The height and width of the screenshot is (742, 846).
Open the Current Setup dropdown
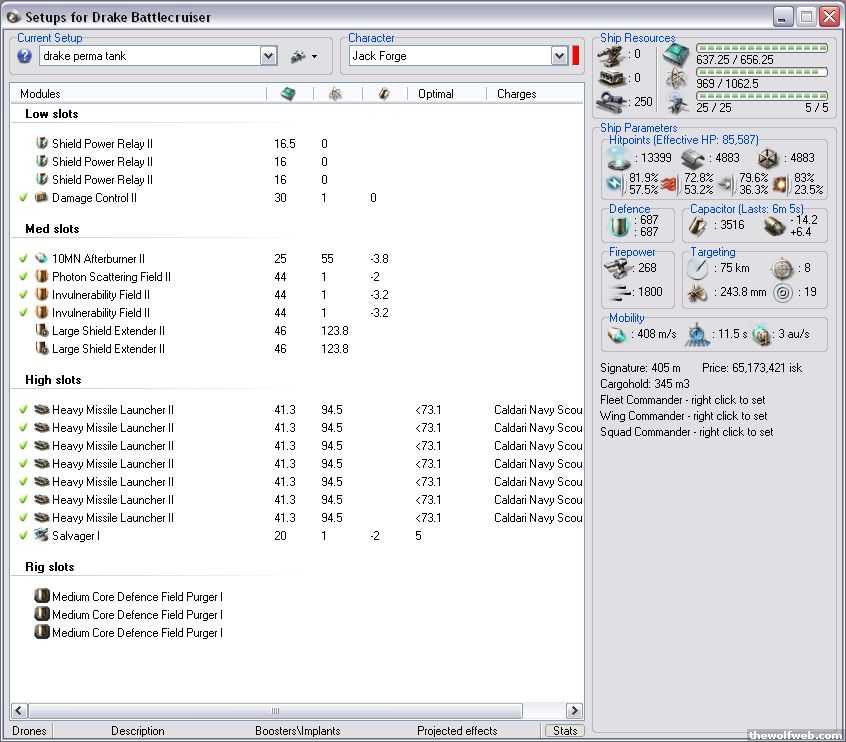(x=268, y=56)
